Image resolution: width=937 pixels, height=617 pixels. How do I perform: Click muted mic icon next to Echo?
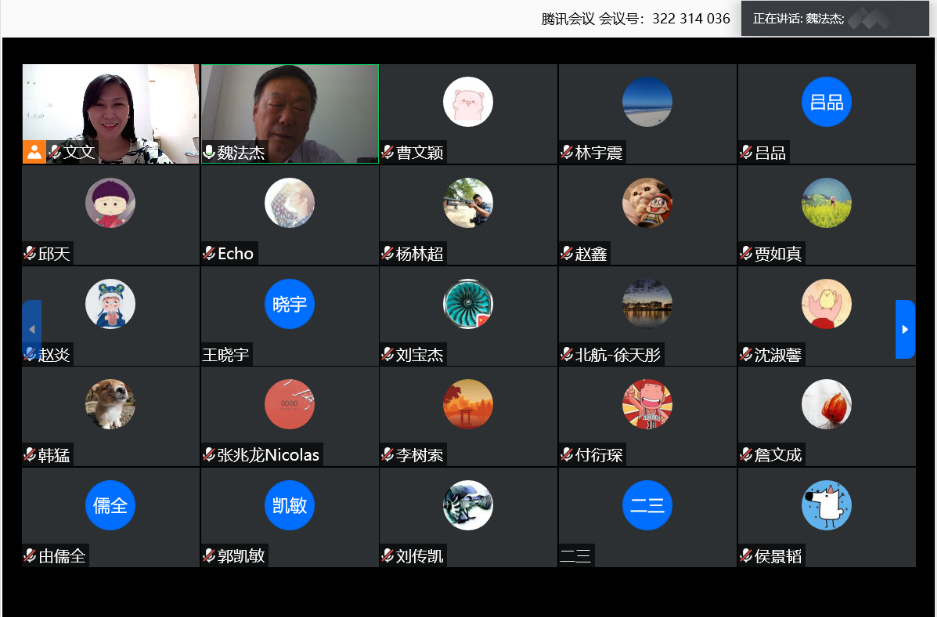209,253
